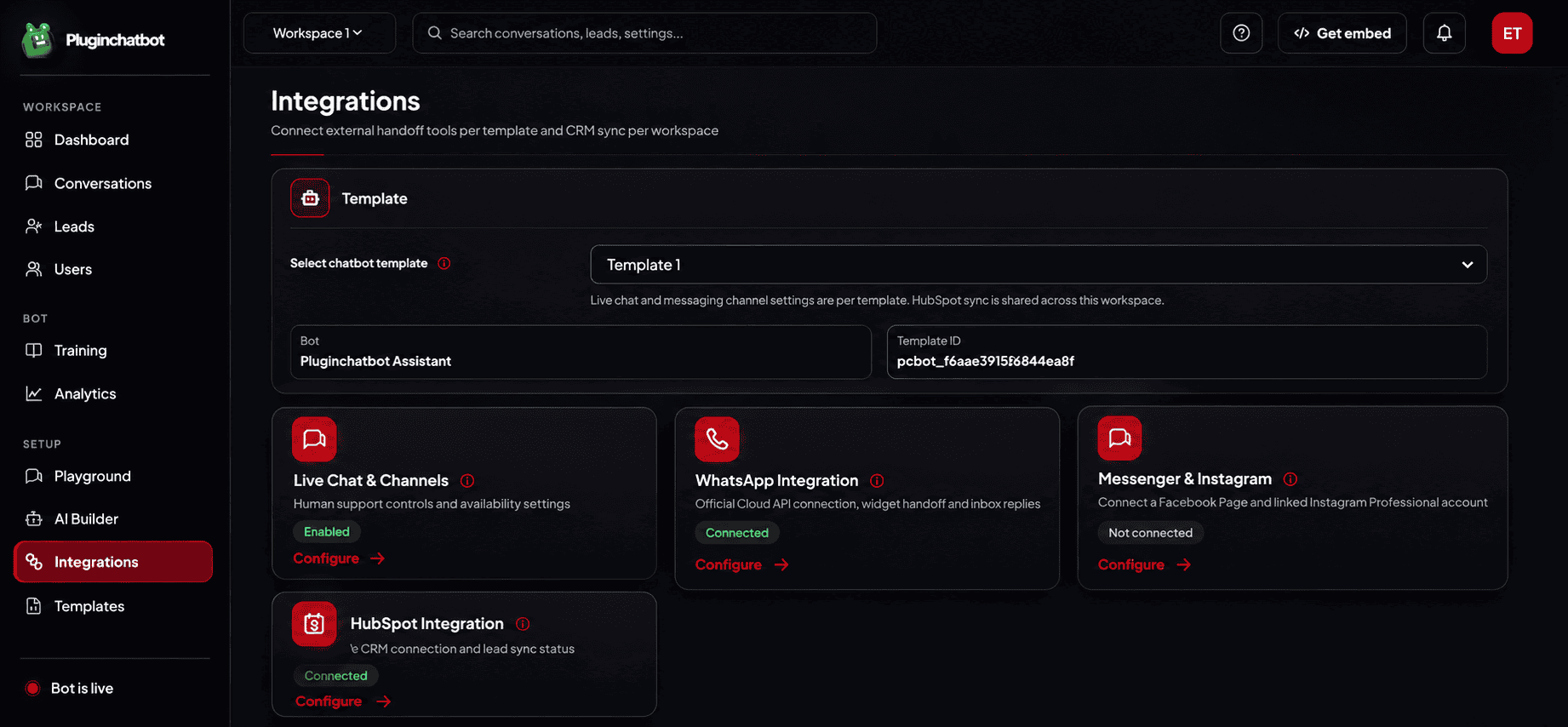Click the Messenger & Instagram card icon
Screen dimensions: 1568x727
(1119, 438)
